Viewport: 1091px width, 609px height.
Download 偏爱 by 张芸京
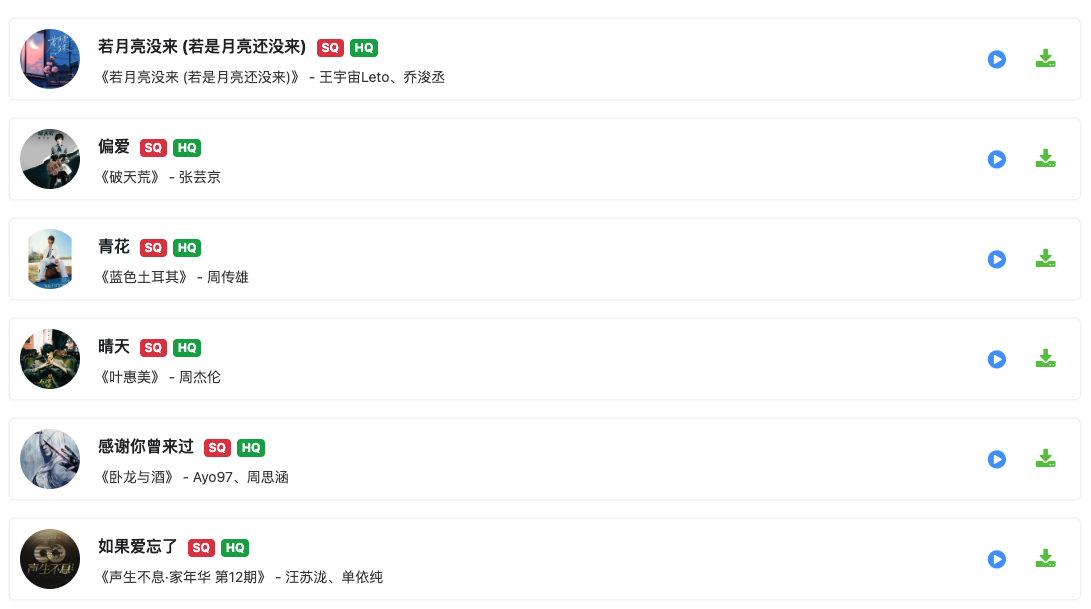coord(1045,159)
